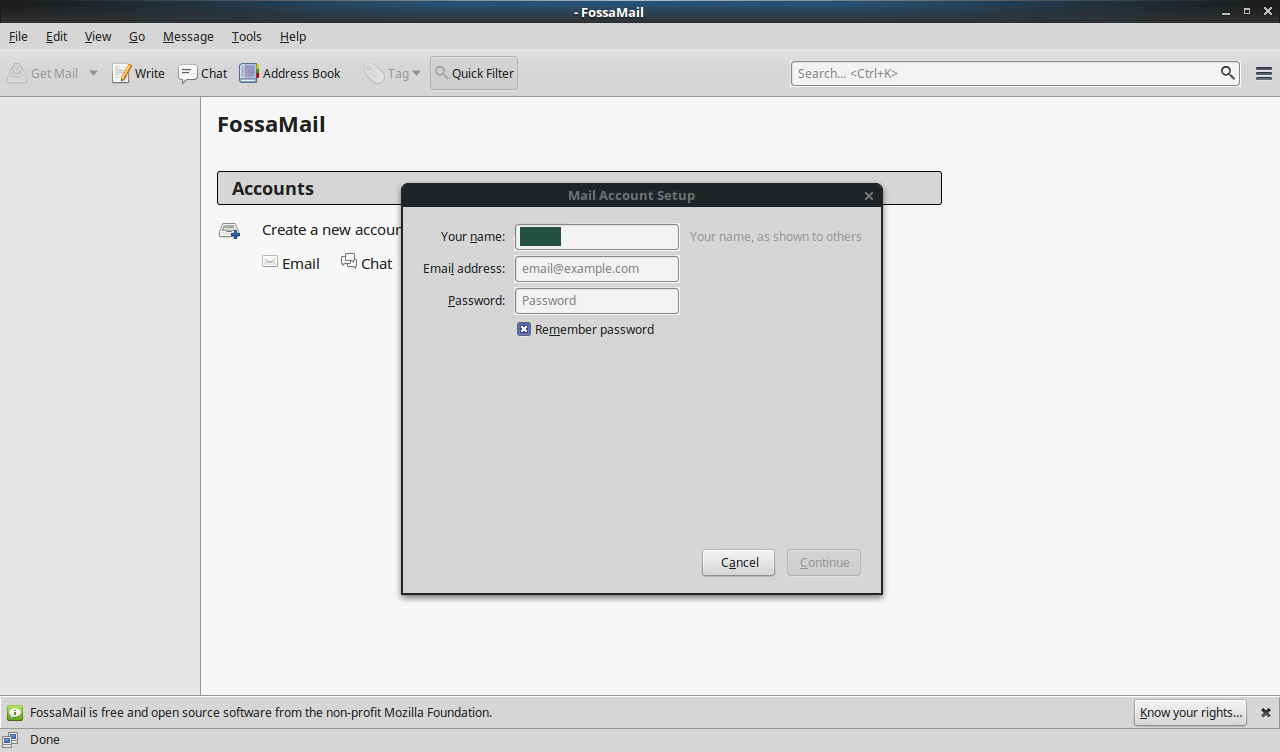The image size is (1280, 752).
Task: Open the hamburger application menu
Action: (x=1263, y=73)
